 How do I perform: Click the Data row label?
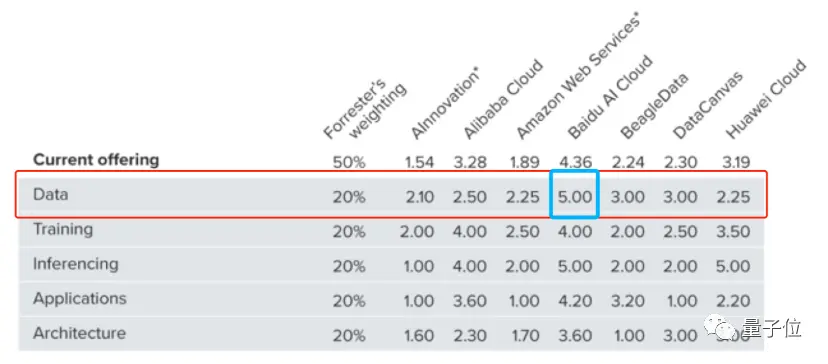(x=51, y=194)
